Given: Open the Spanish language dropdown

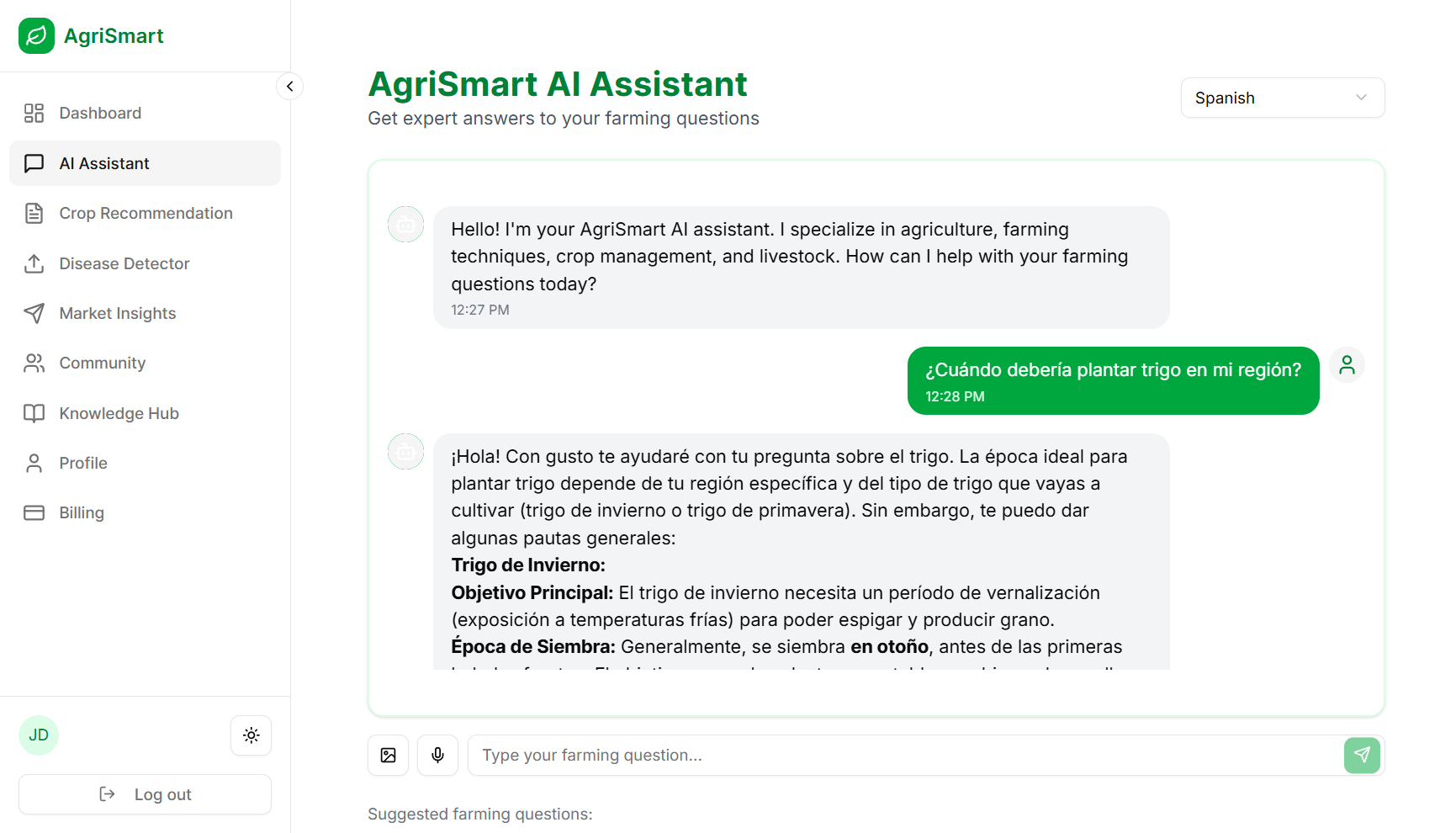Looking at the screenshot, I should [1282, 98].
